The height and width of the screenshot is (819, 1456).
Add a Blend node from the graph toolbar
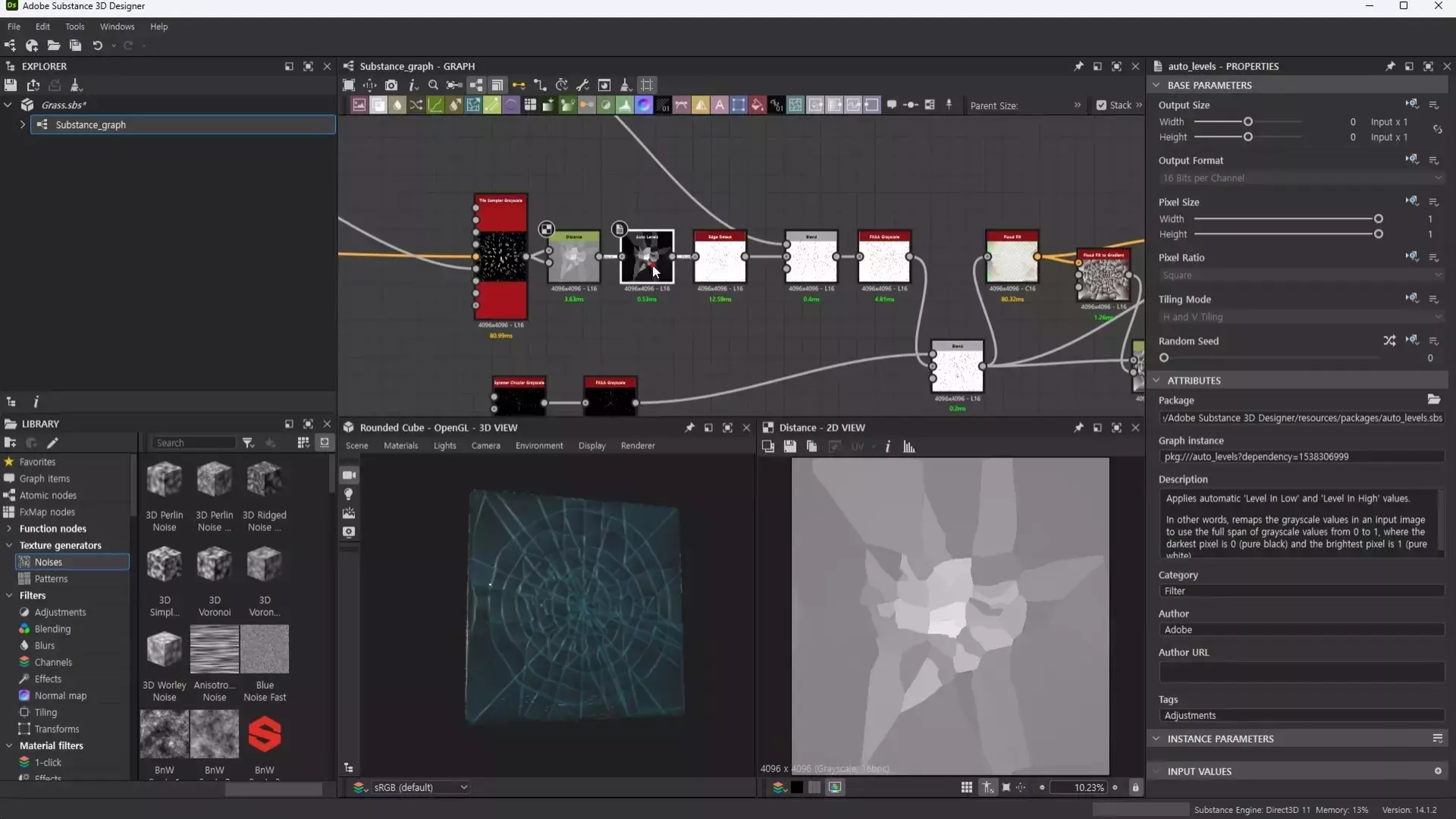click(378, 105)
